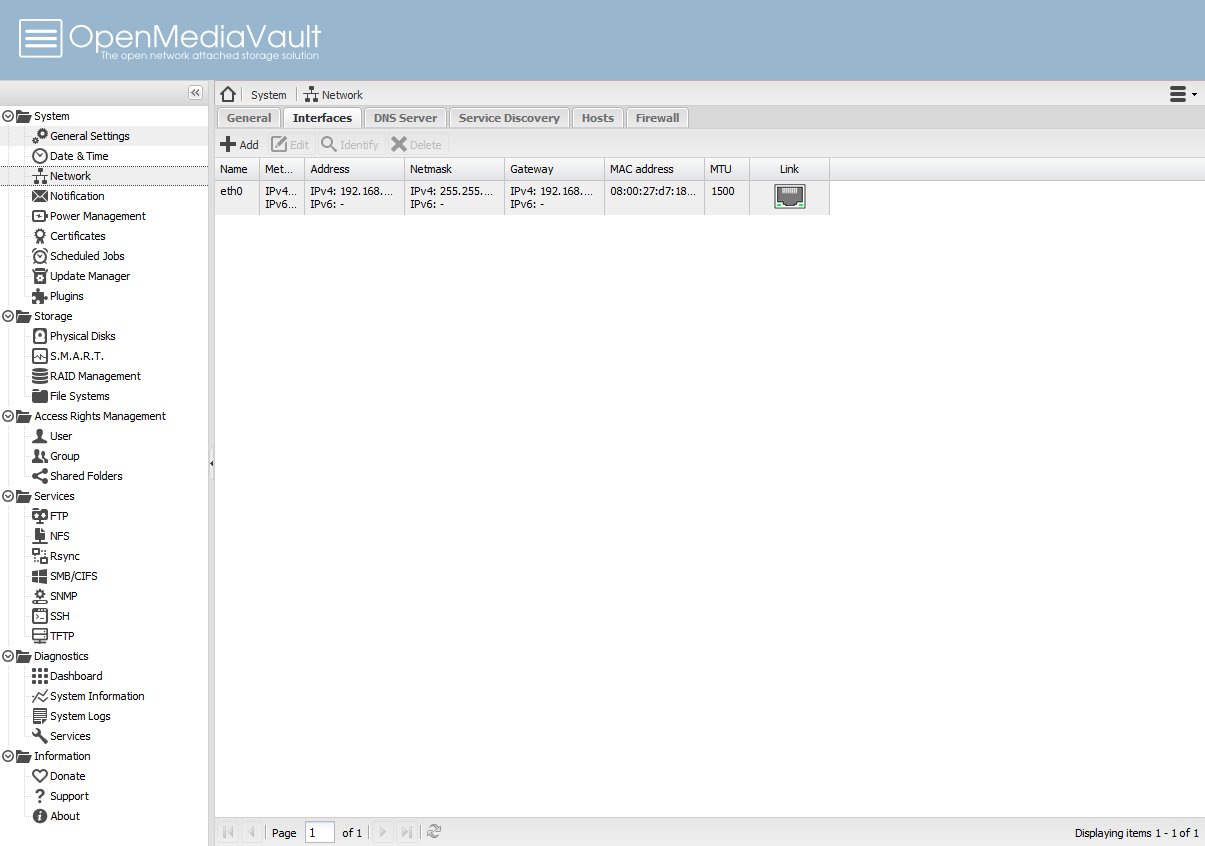Image resolution: width=1205 pixels, height=846 pixels.
Task: Switch to the General tab
Action: coord(249,118)
